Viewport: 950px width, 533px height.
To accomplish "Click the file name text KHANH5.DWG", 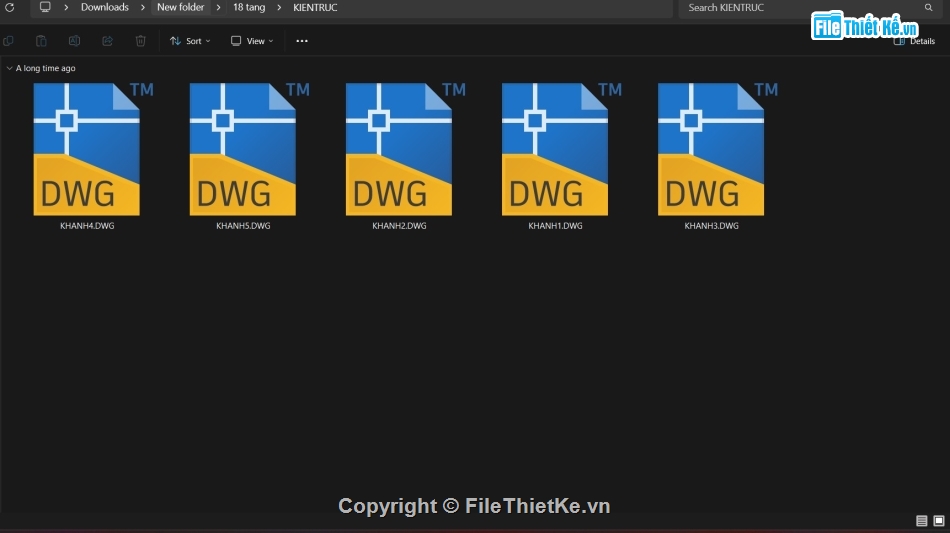I will [x=243, y=225].
